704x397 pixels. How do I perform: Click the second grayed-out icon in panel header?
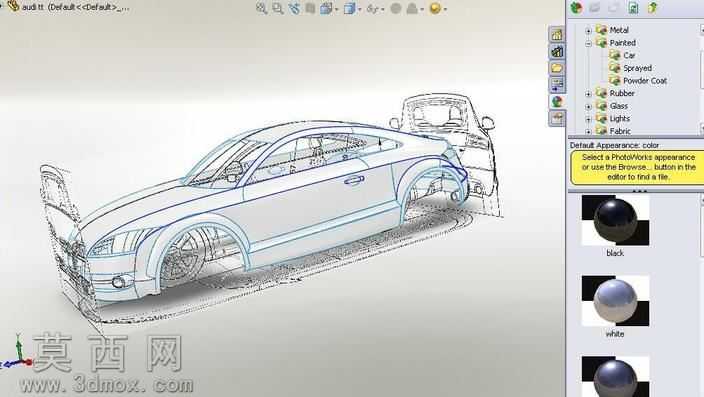614,8
